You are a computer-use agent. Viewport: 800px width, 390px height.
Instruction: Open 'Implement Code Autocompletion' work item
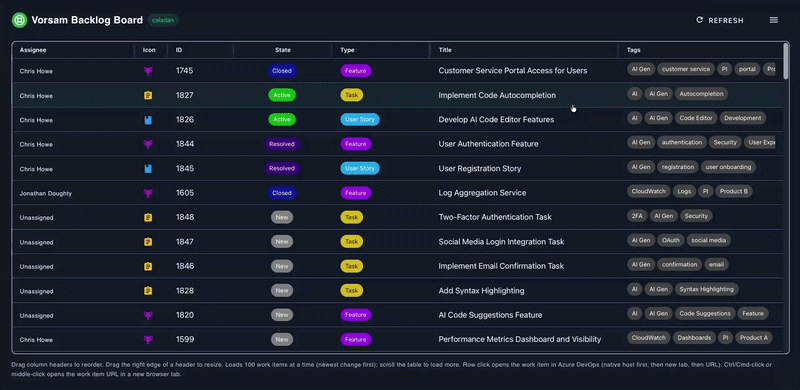[x=497, y=95]
